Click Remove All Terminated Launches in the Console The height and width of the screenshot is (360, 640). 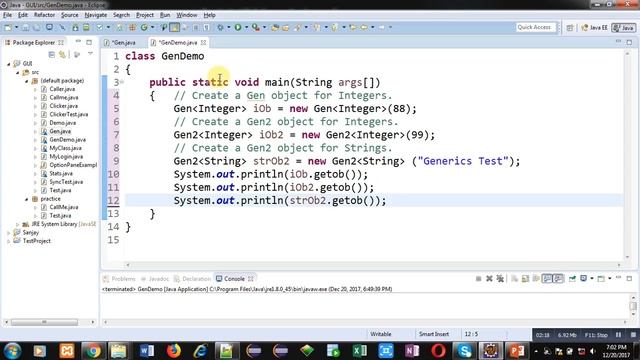point(500,279)
